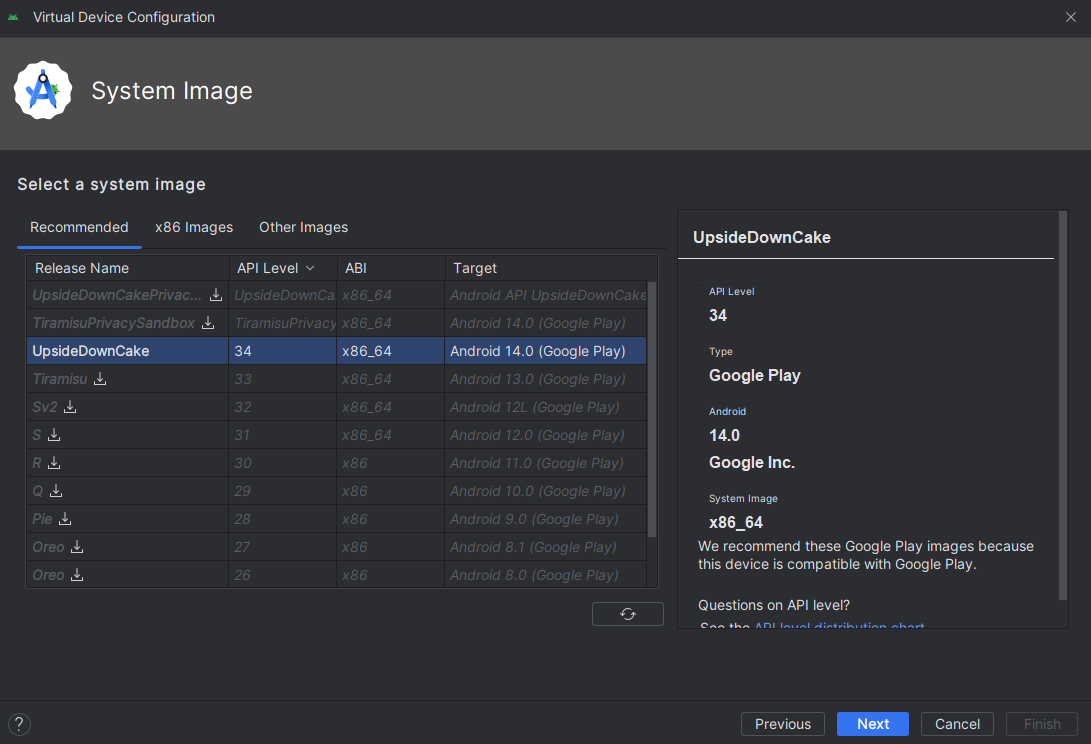This screenshot has height=744, width=1091.
Task: Click the UpsideDownCake details panel heading
Action: pyautogui.click(x=762, y=237)
